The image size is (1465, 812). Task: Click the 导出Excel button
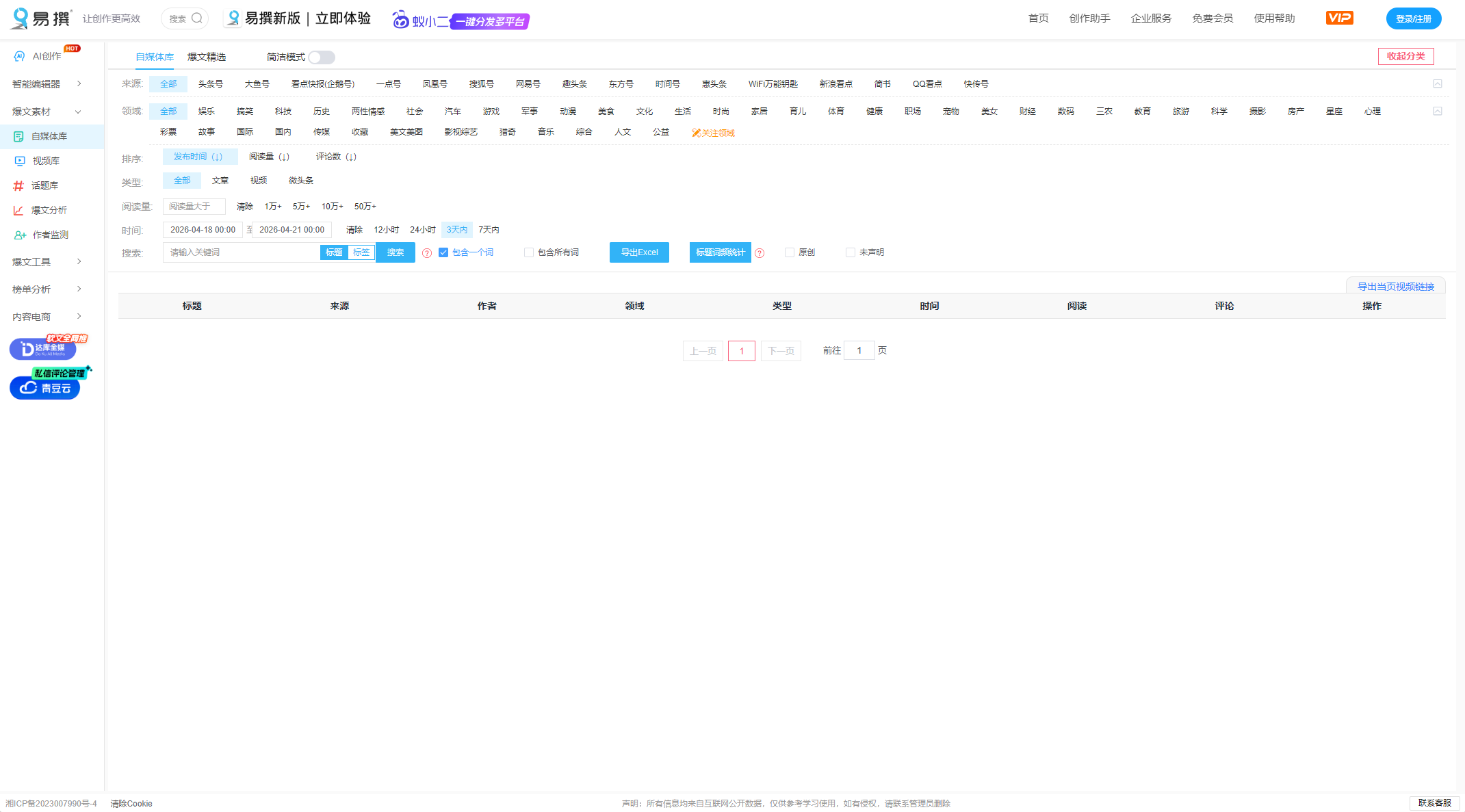coord(638,252)
